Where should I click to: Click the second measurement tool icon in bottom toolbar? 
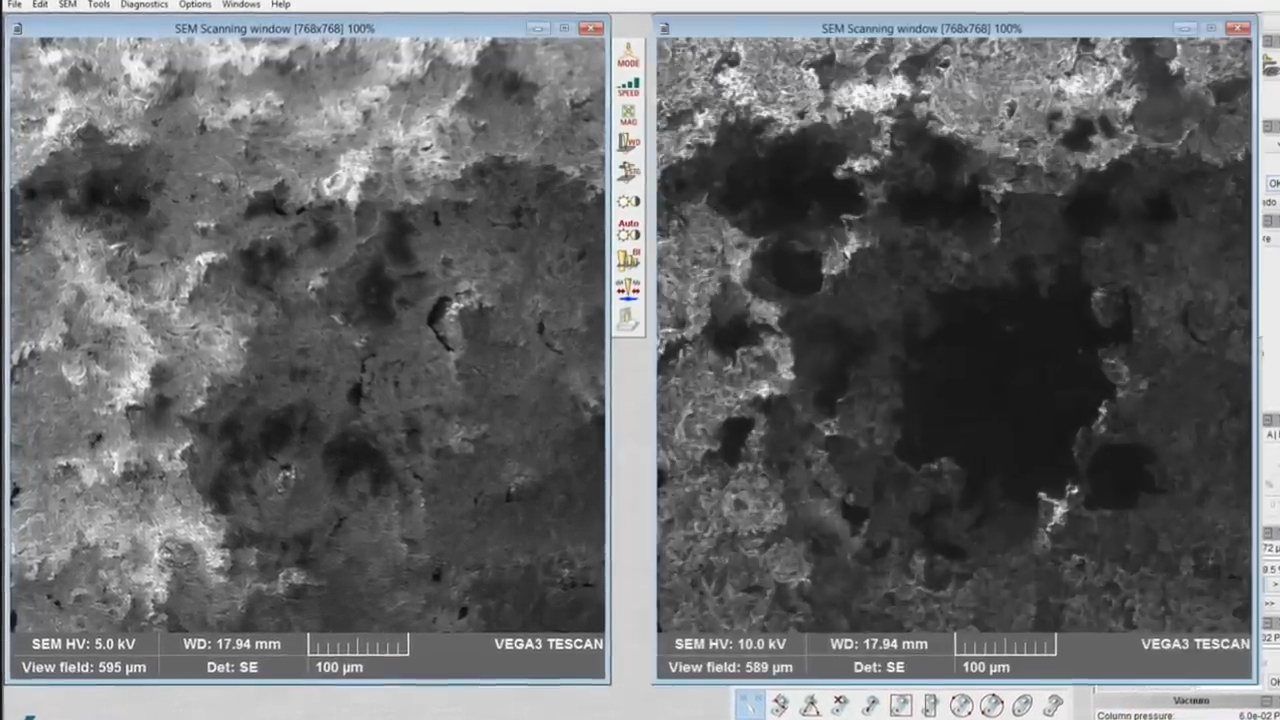(x=780, y=706)
